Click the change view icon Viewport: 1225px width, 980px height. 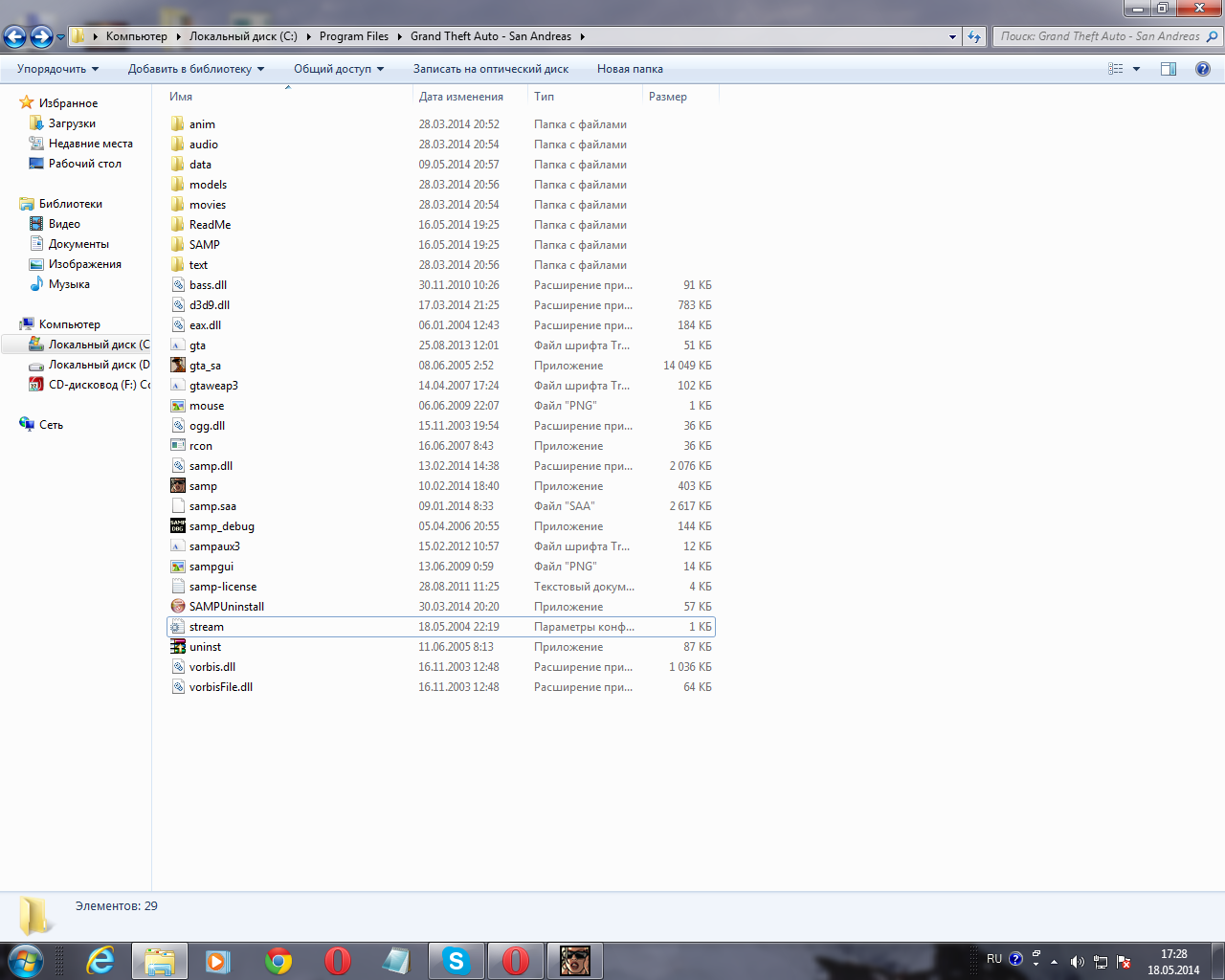(1116, 69)
